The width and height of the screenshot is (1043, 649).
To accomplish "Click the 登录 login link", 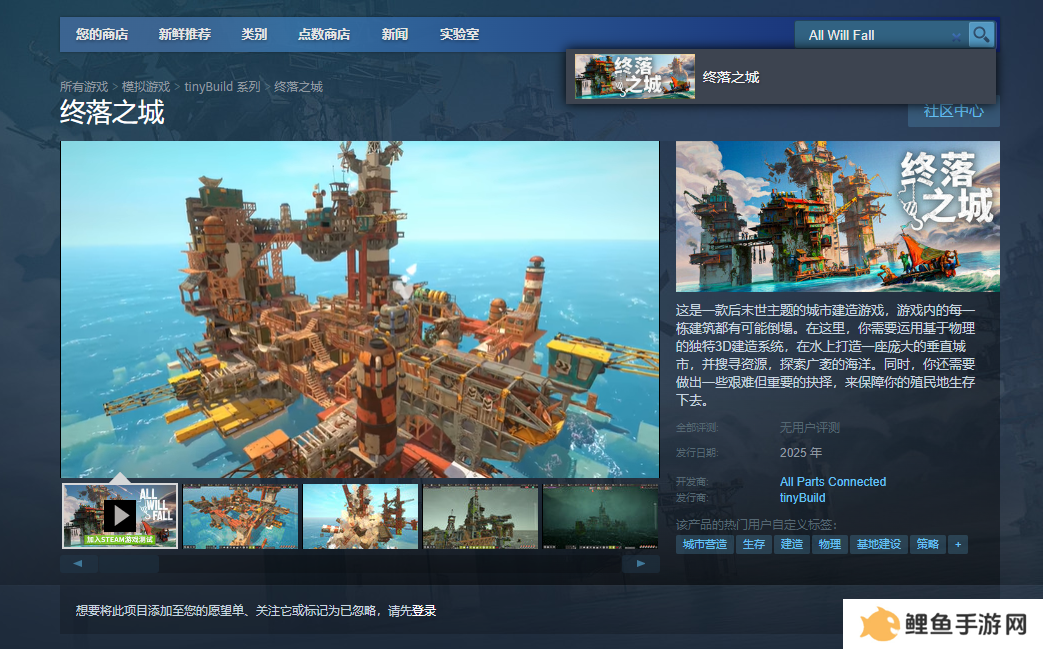I will click(424, 610).
